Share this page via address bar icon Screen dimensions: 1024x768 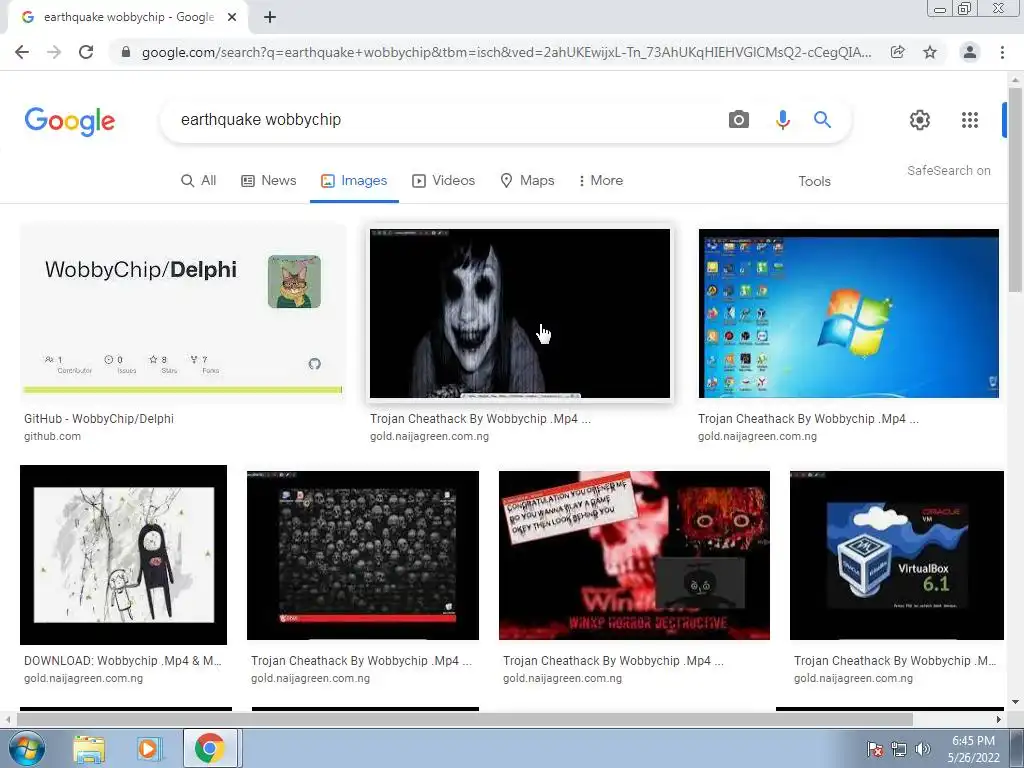(898, 52)
